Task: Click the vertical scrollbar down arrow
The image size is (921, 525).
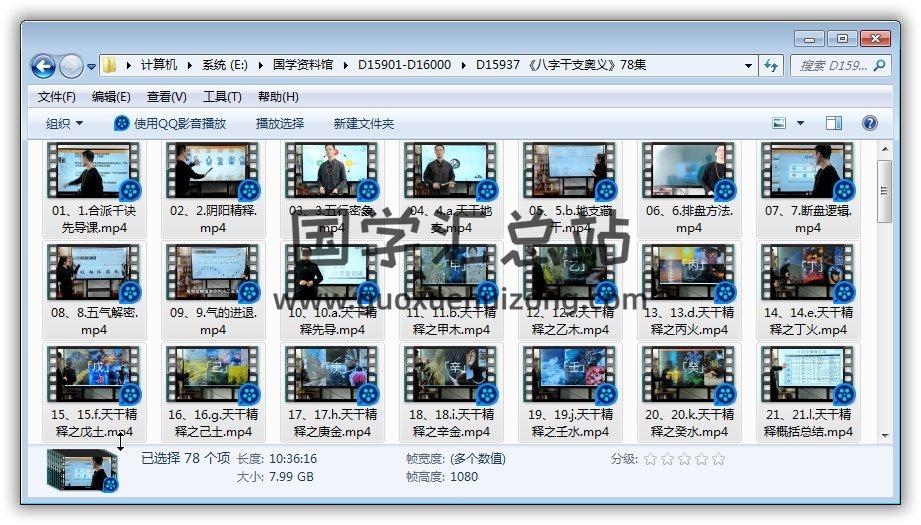Action: 884,434
